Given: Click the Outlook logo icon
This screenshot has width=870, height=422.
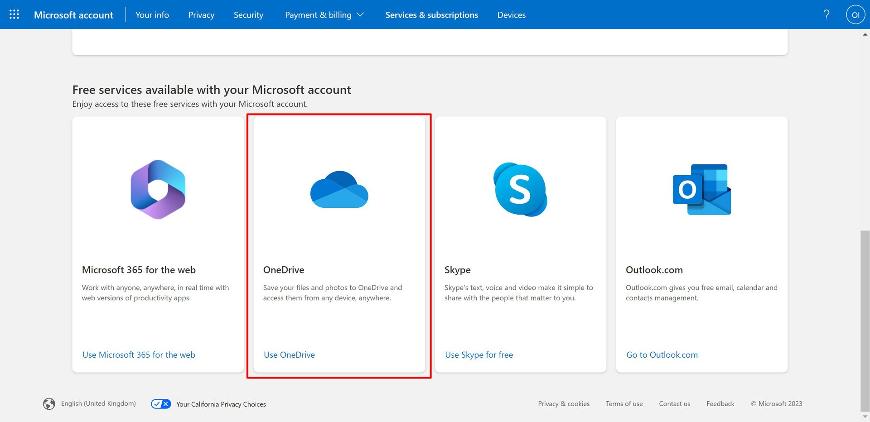Looking at the screenshot, I should coord(701,190).
